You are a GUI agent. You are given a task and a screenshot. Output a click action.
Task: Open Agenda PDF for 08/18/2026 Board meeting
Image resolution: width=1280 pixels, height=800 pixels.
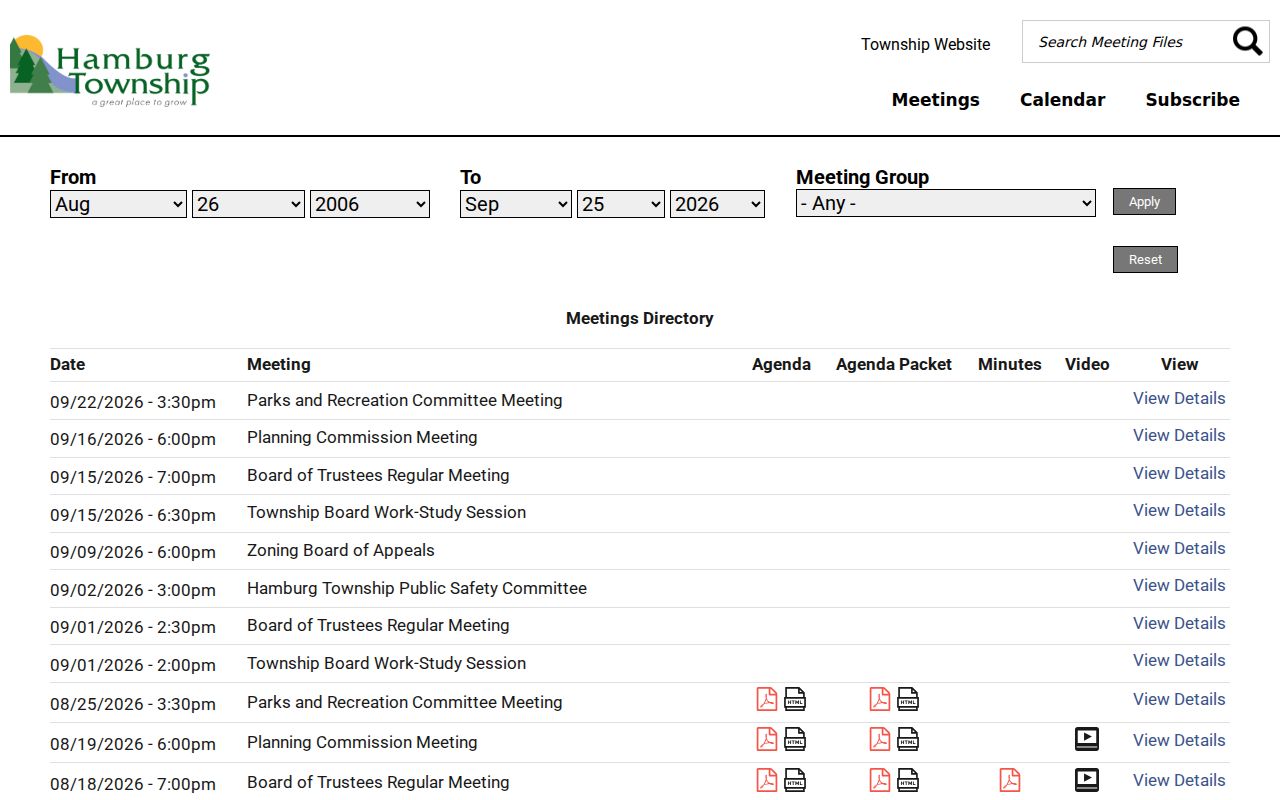[767, 779]
